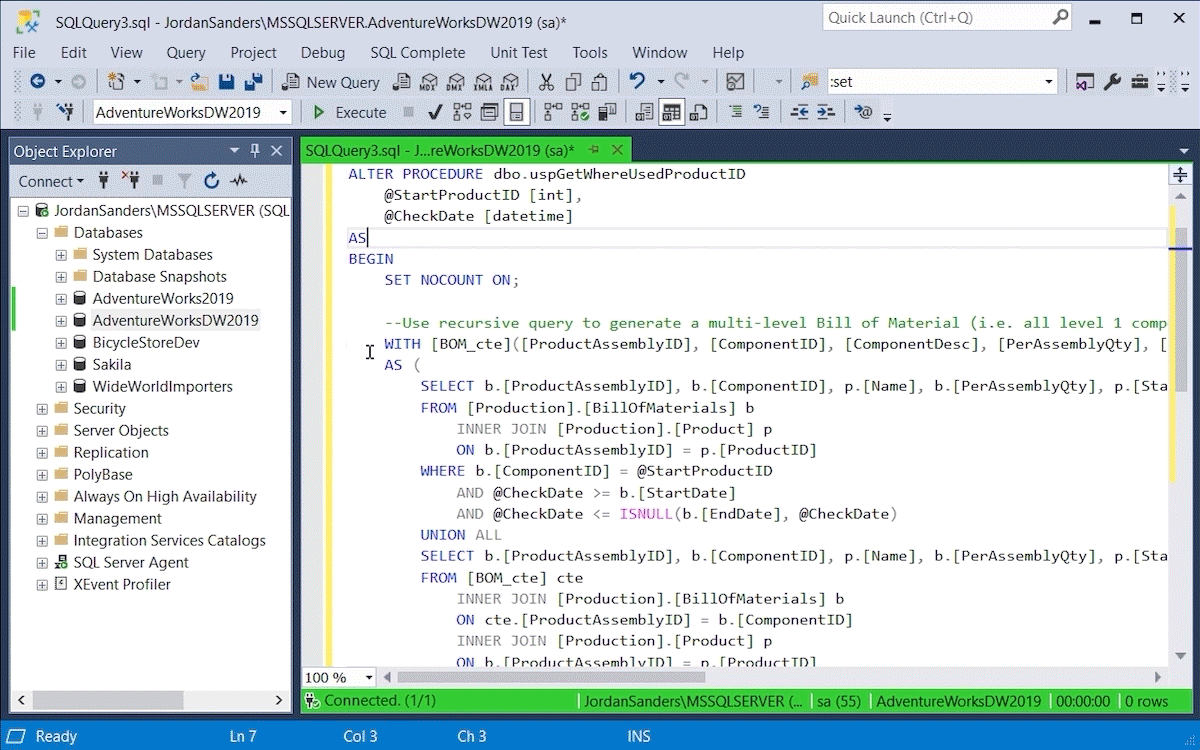Refresh the Object Explorer tree
This screenshot has height=750, width=1200.
click(x=211, y=181)
